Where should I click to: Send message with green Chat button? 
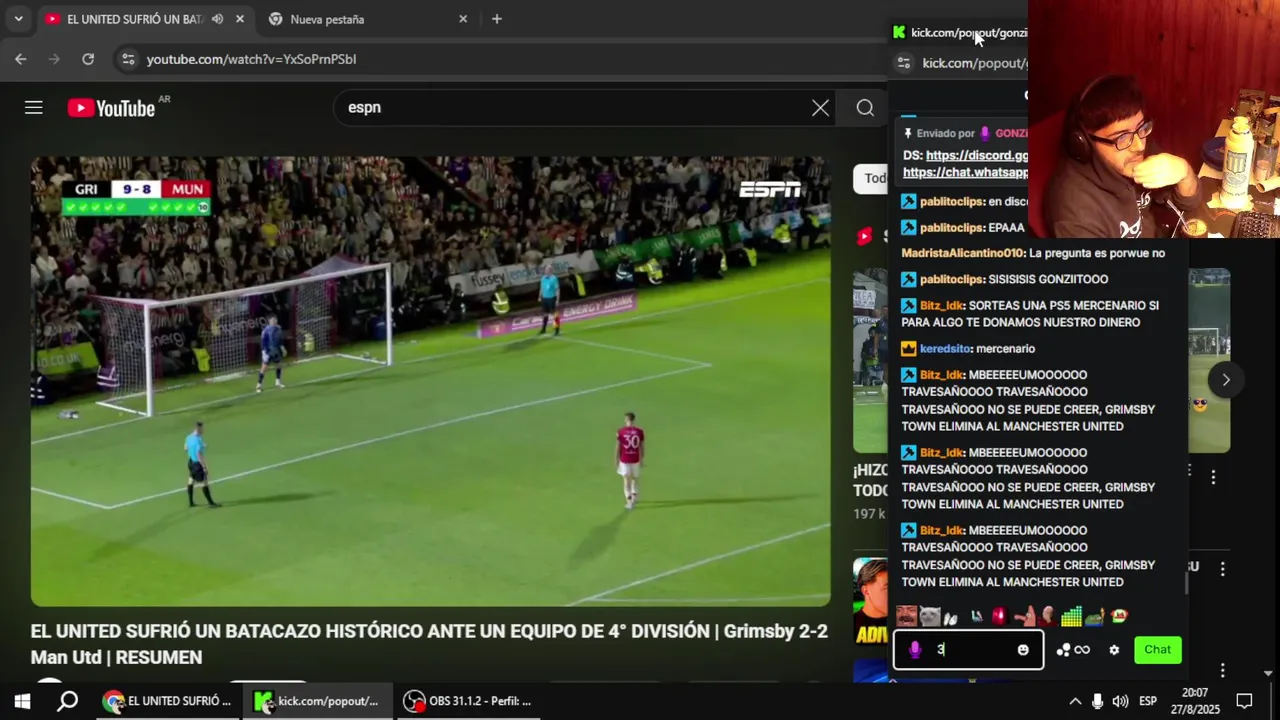point(1158,650)
